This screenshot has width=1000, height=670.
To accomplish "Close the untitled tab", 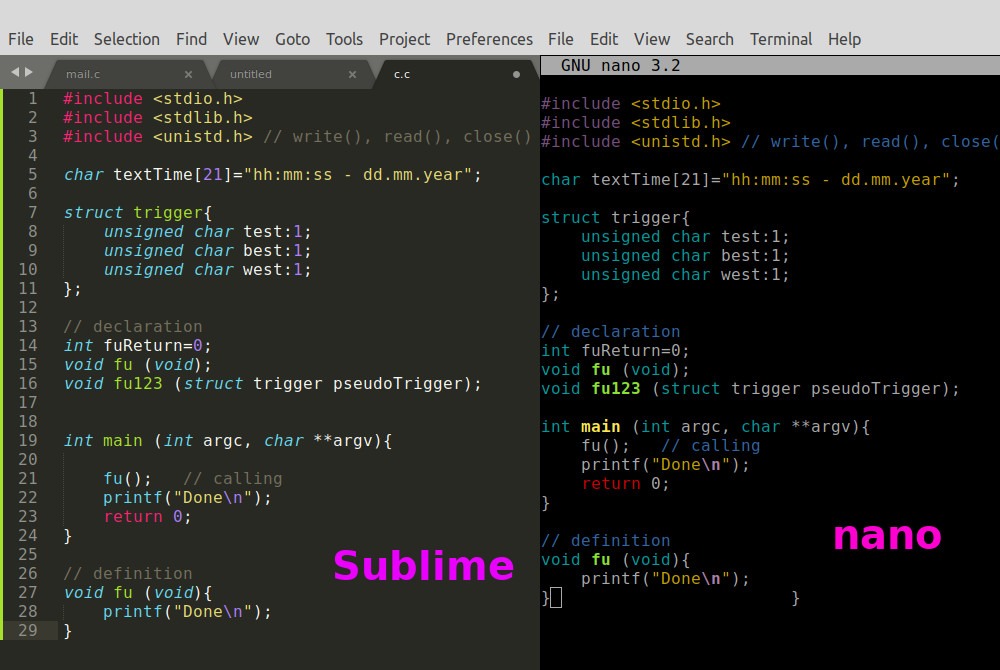I will pos(352,74).
